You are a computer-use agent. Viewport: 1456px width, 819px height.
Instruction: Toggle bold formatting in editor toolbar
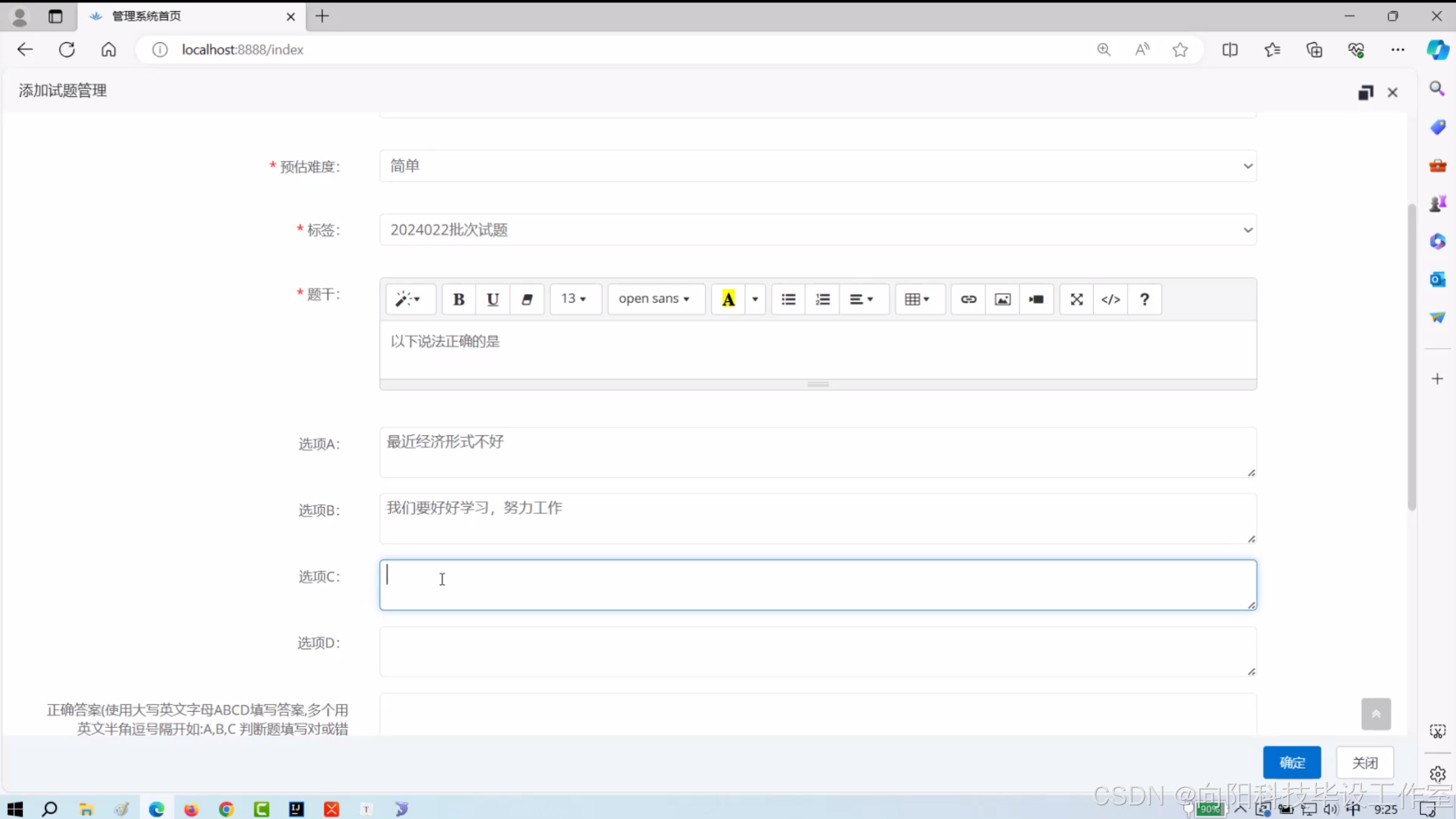coord(459,299)
